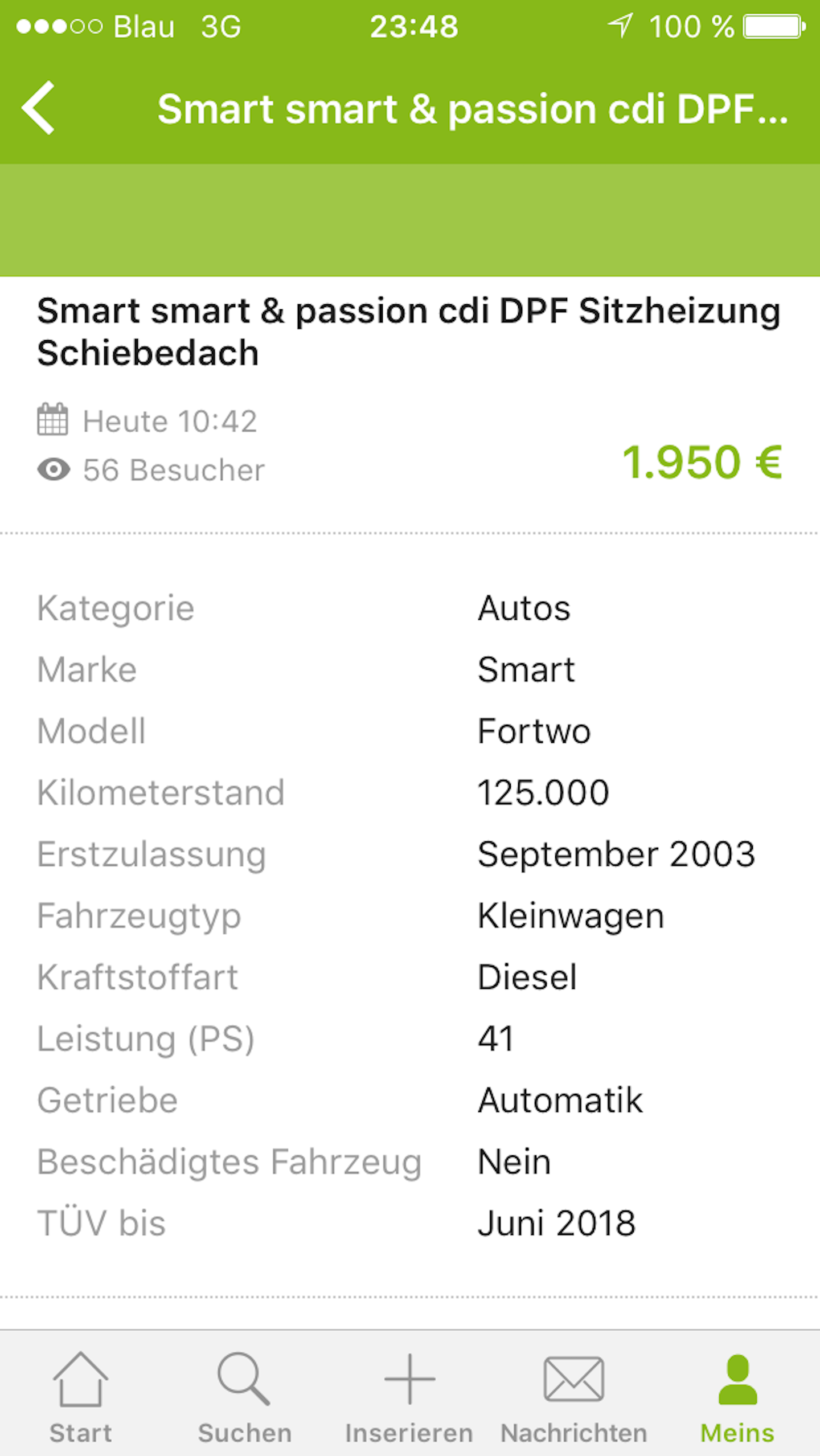Tap the TÜV bis Juni 2018 value
Image resolution: width=820 pixels, height=1456 pixels.
tap(557, 1223)
